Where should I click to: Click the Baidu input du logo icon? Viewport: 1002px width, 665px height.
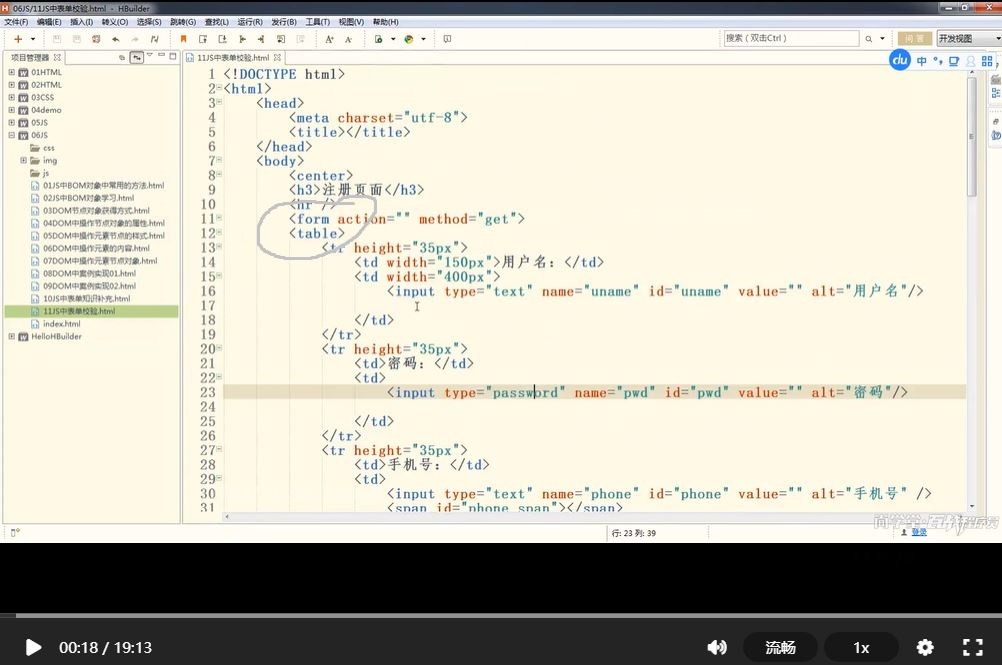[x=900, y=61]
